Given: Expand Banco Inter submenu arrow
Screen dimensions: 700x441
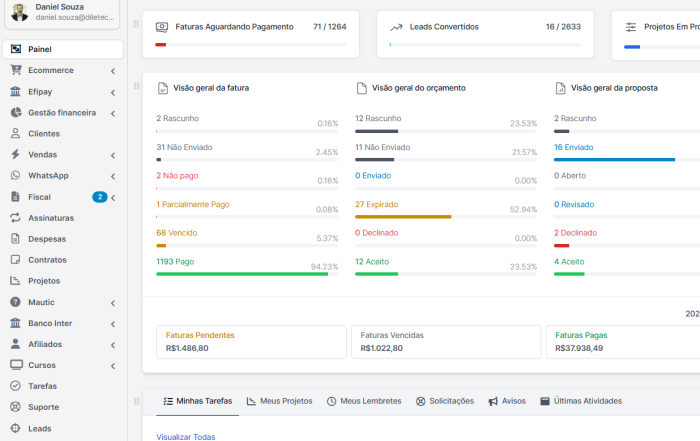Looking at the screenshot, I should [113, 324].
